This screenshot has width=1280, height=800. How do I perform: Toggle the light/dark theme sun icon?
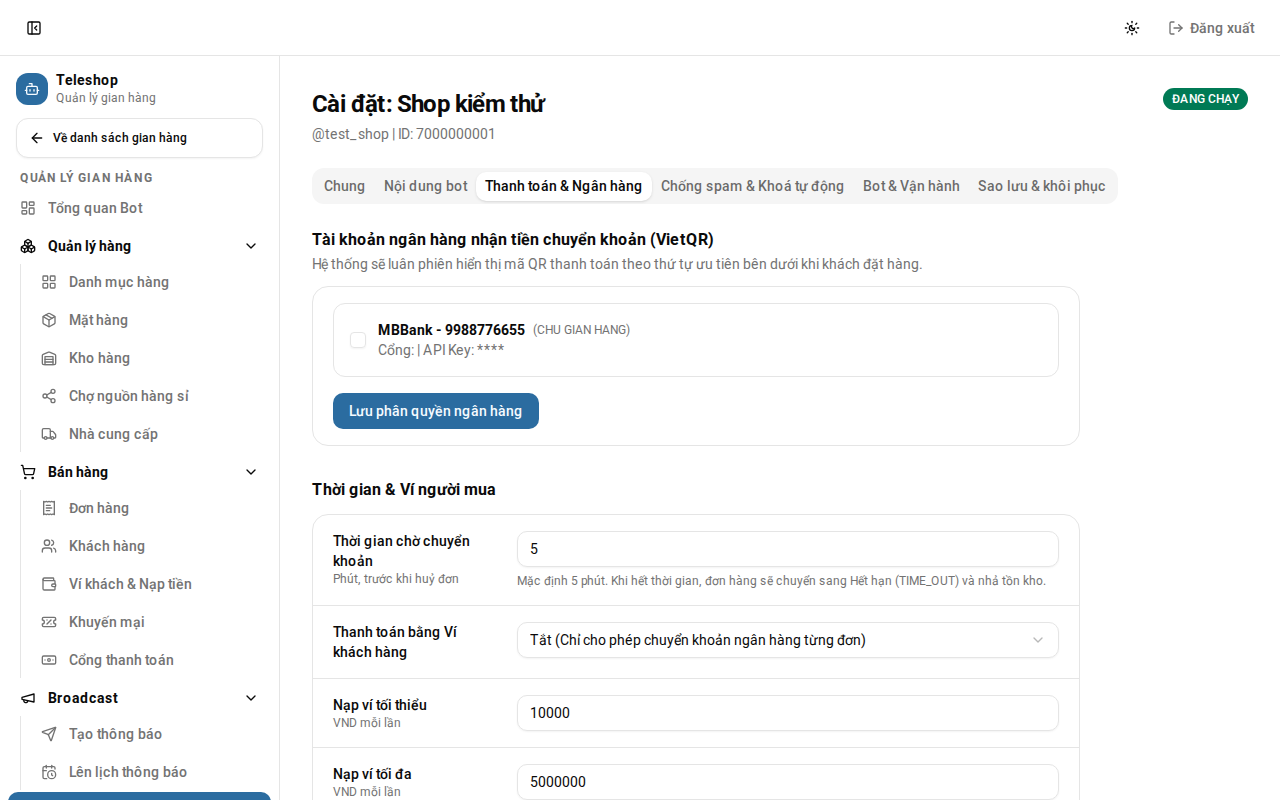tap(1132, 28)
